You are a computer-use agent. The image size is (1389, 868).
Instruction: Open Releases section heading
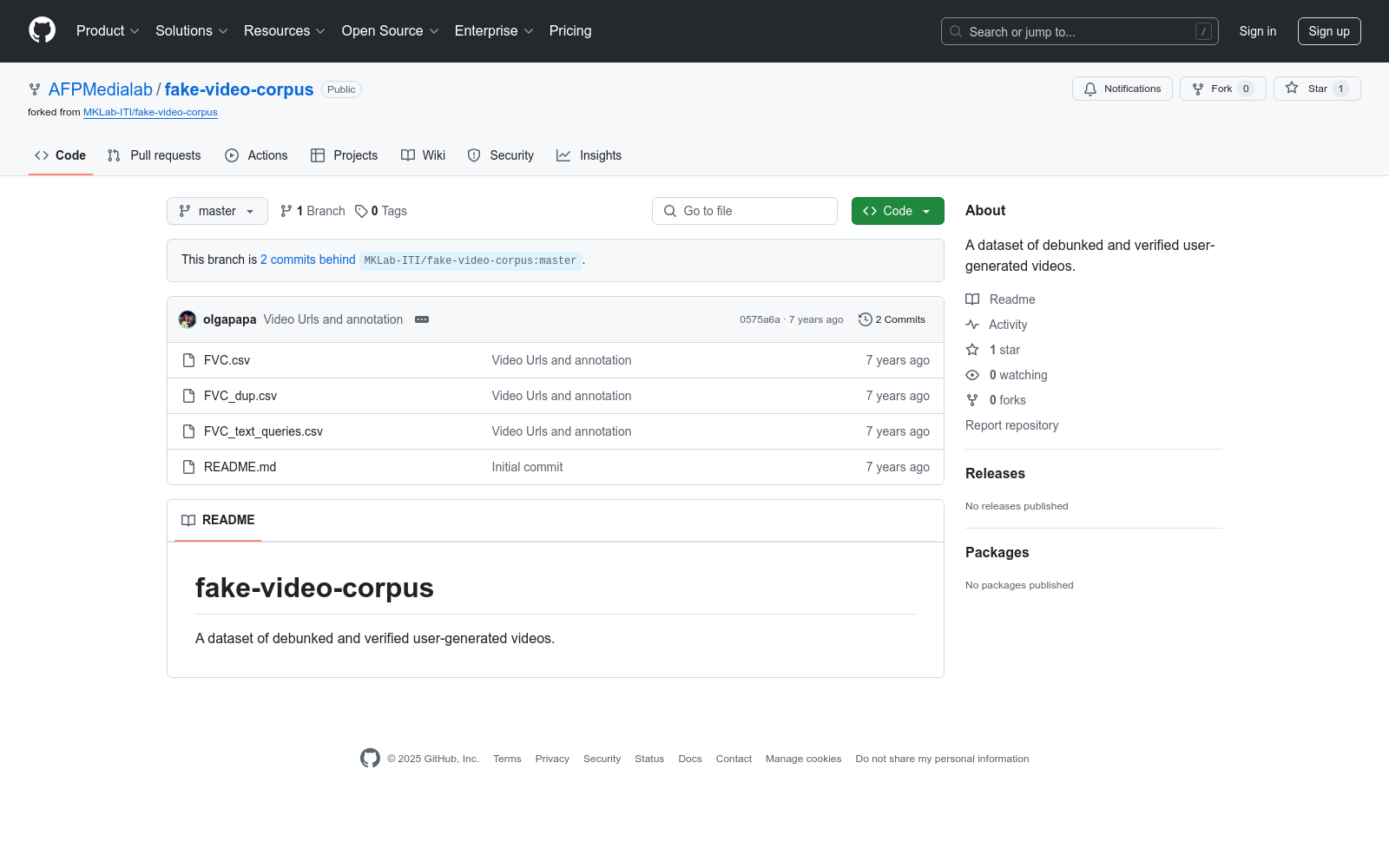click(995, 473)
